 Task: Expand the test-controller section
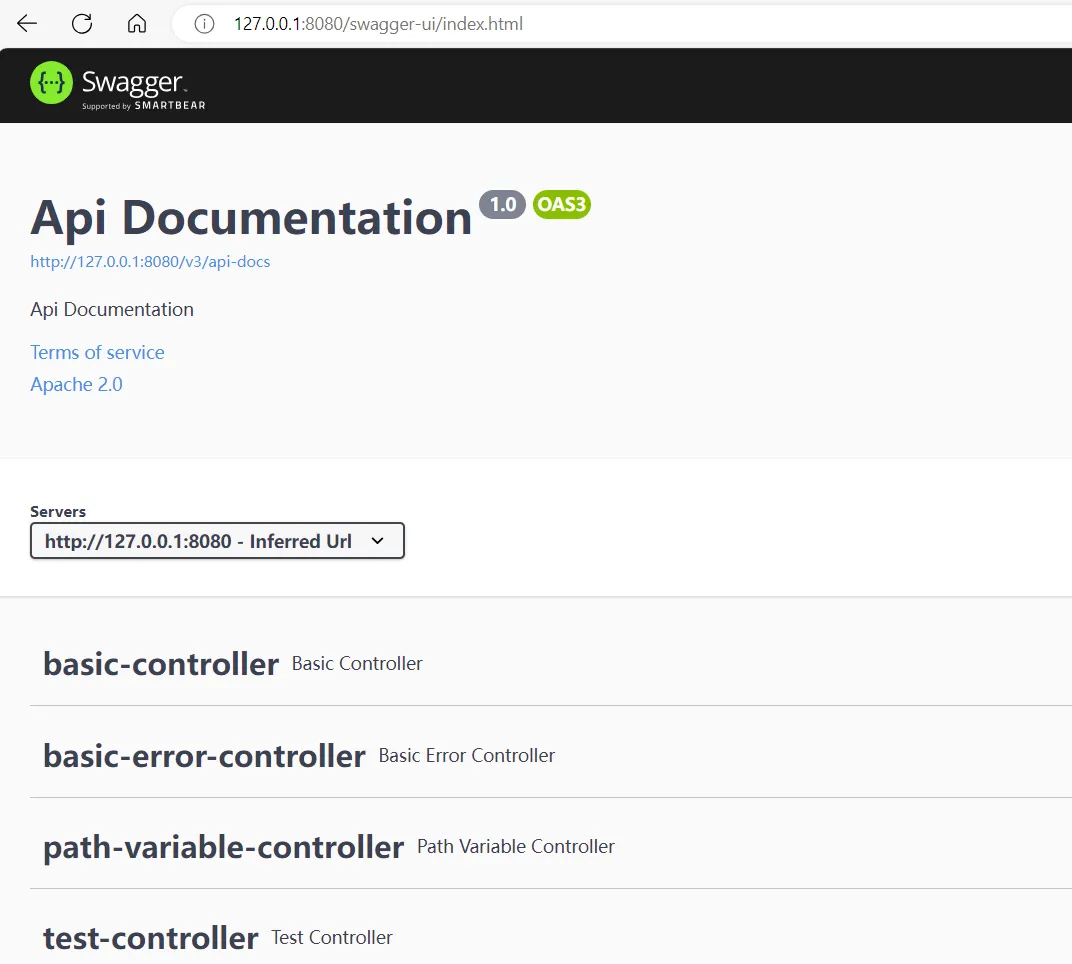(150, 938)
